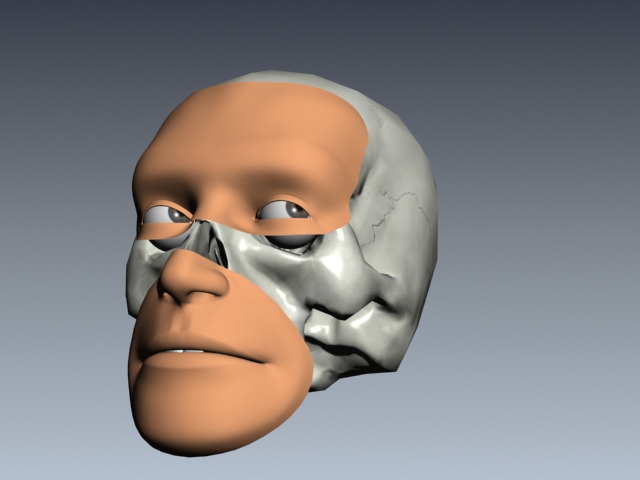Click the eyeball on the left side

[x=169, y=214]
